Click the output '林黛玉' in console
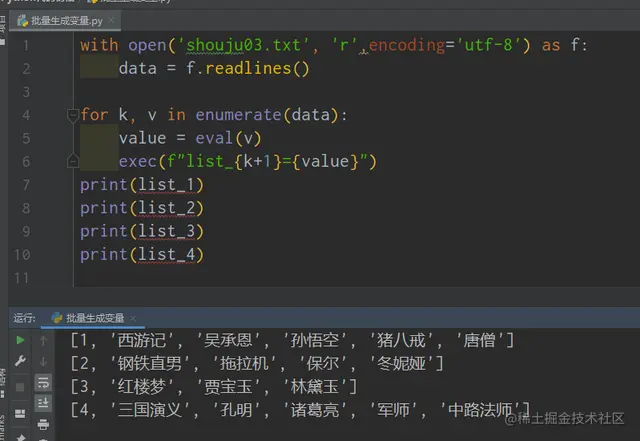Screen dimensions: 640x441 [315, 387]
